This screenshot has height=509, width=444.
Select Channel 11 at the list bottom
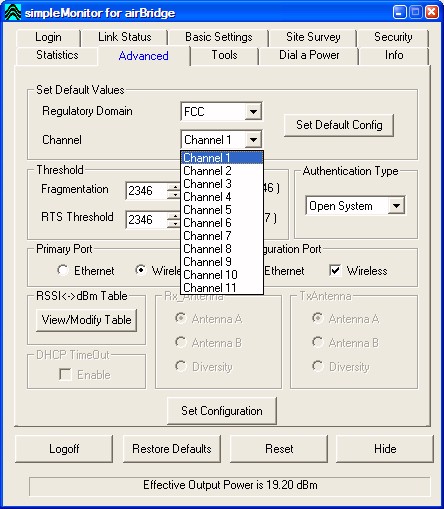pyautogui.click(x=222, y=287)
